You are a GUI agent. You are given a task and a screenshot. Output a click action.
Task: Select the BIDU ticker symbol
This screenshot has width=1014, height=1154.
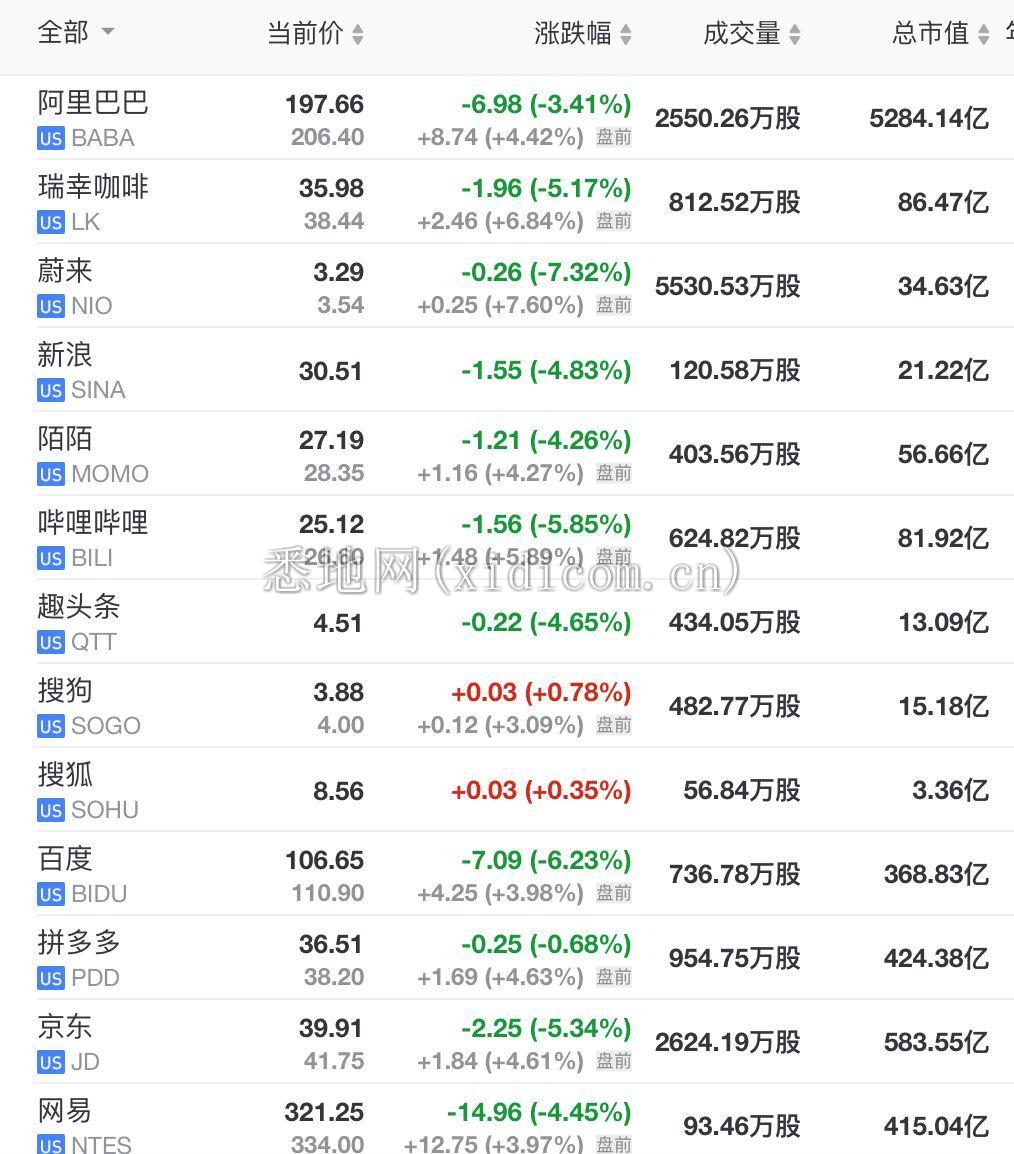point(99,893)
